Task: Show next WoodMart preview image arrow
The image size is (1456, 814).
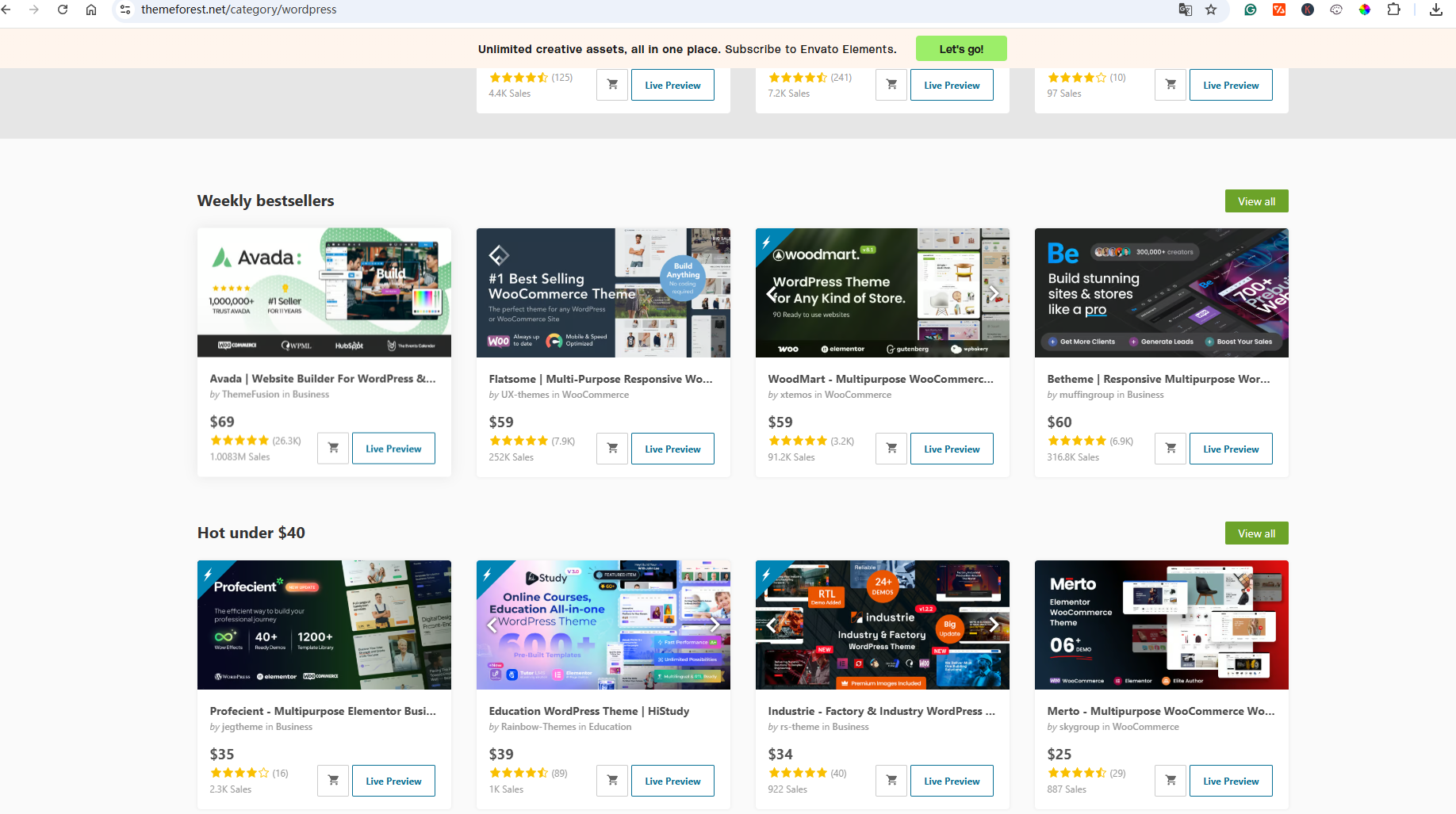Action: (x=994, y=293)
